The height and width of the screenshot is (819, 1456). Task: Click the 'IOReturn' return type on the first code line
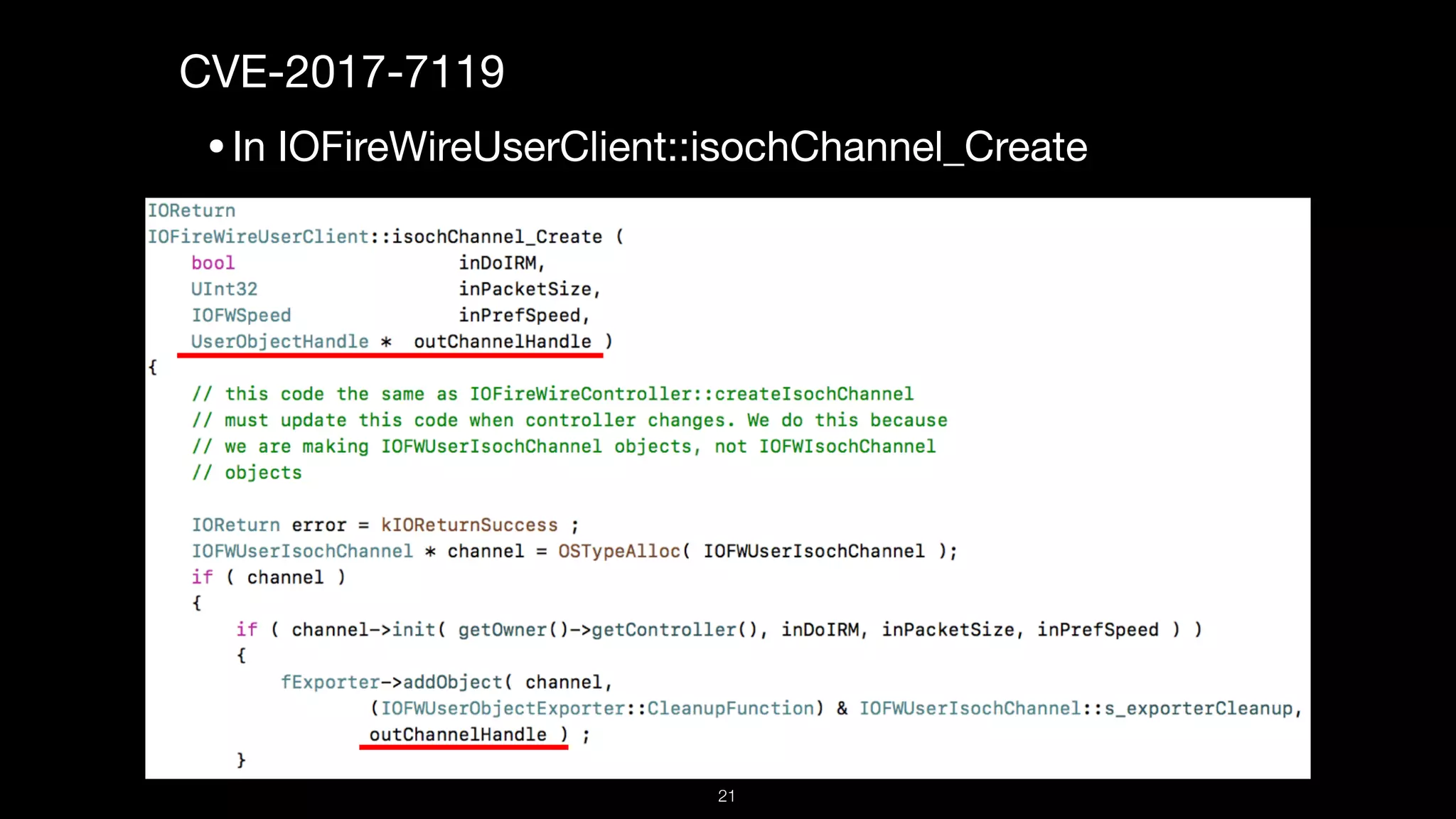(x=191, y=210)
